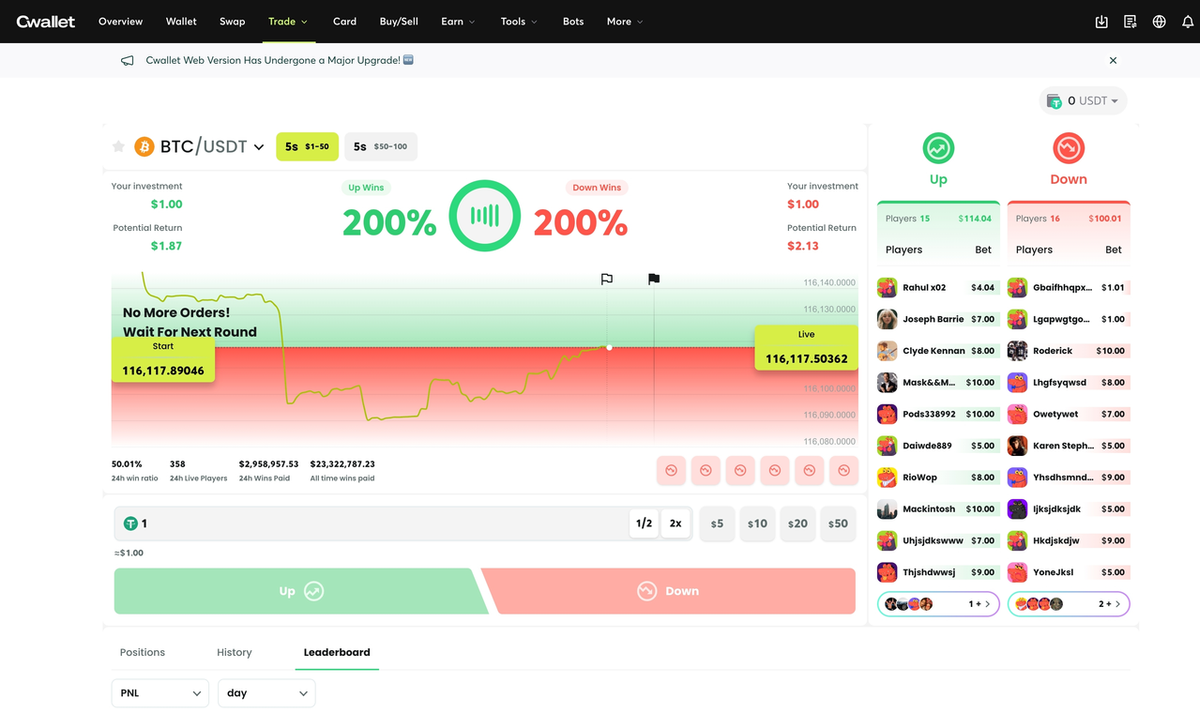This screenshot has height=713, width=1200.
Task: Open the notifications bell icon
Action: tap(1188, 21)
